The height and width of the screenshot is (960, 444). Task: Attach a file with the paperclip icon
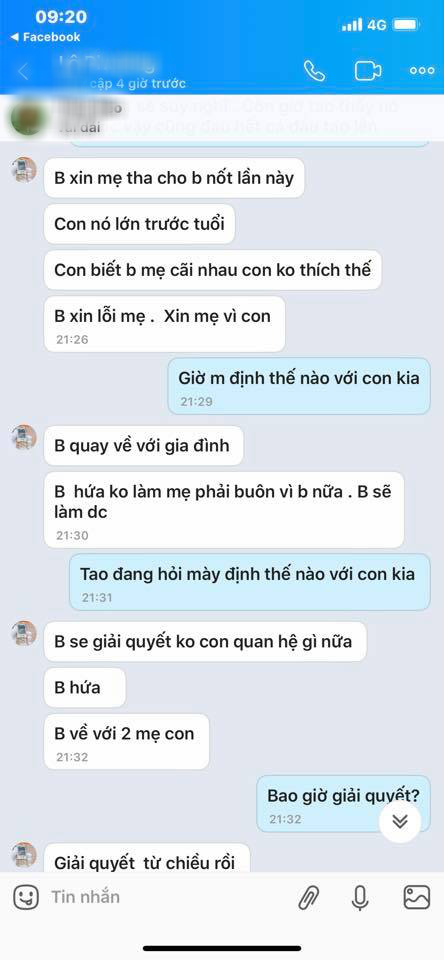(x=309, y=898)
